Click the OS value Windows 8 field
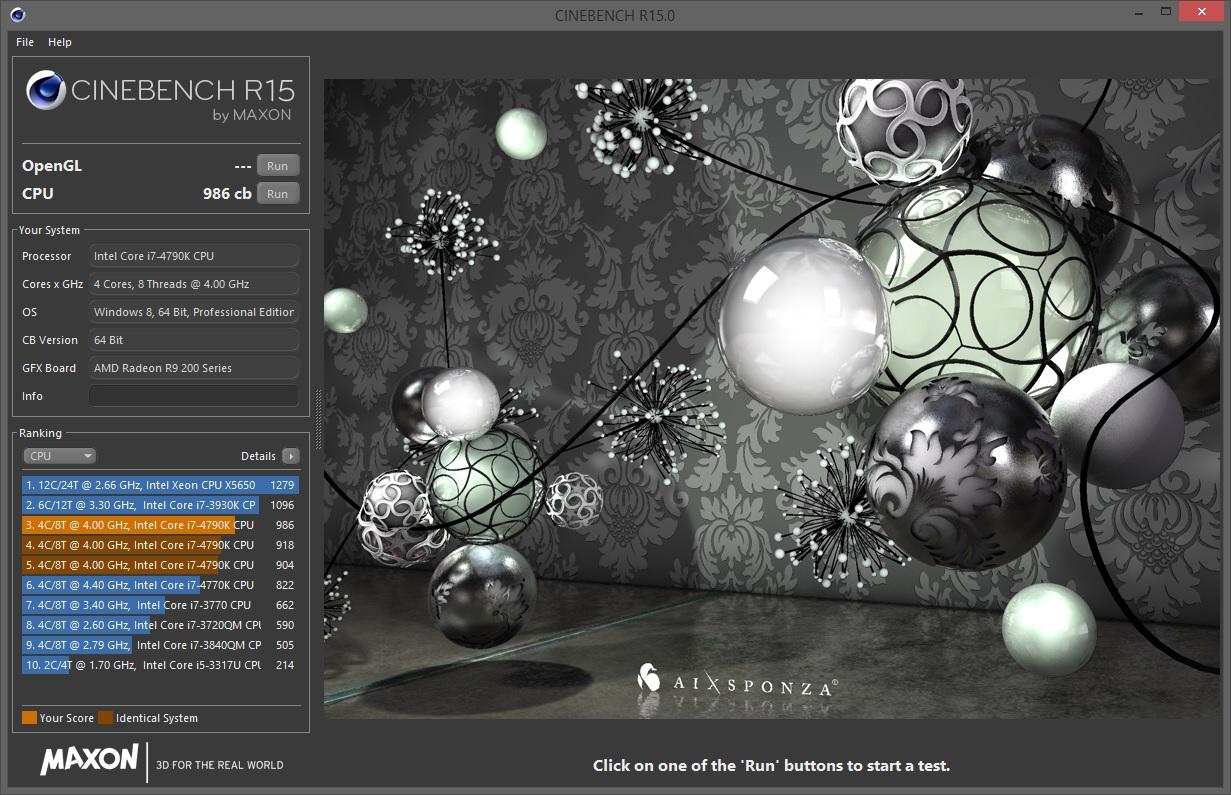This screenshot has height=795, width=1231. (194, 312)
